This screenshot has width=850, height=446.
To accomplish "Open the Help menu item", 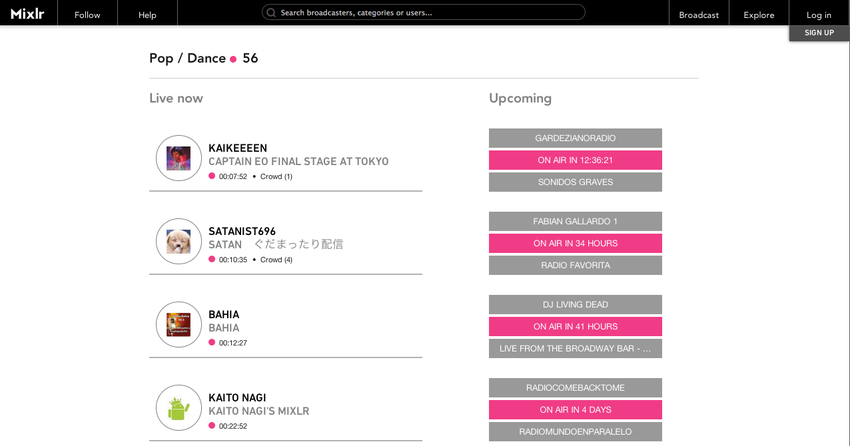I will (147, 15).
